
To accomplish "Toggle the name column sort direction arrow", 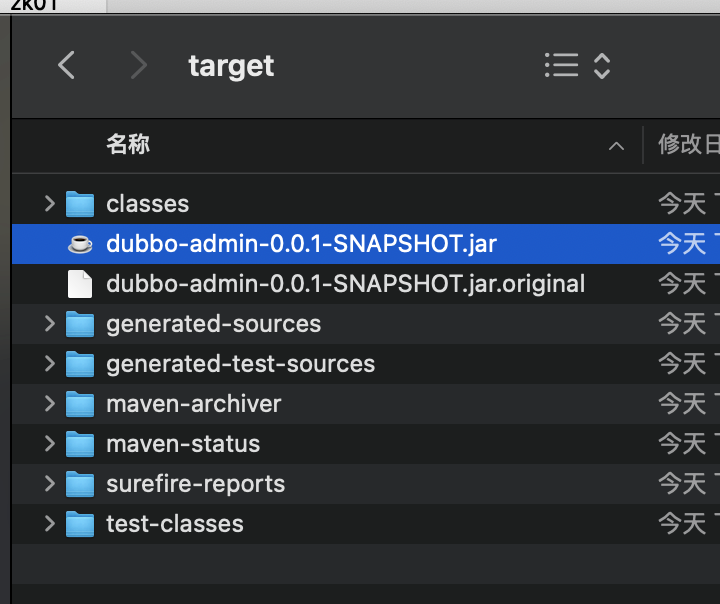I will coord(616,146).
